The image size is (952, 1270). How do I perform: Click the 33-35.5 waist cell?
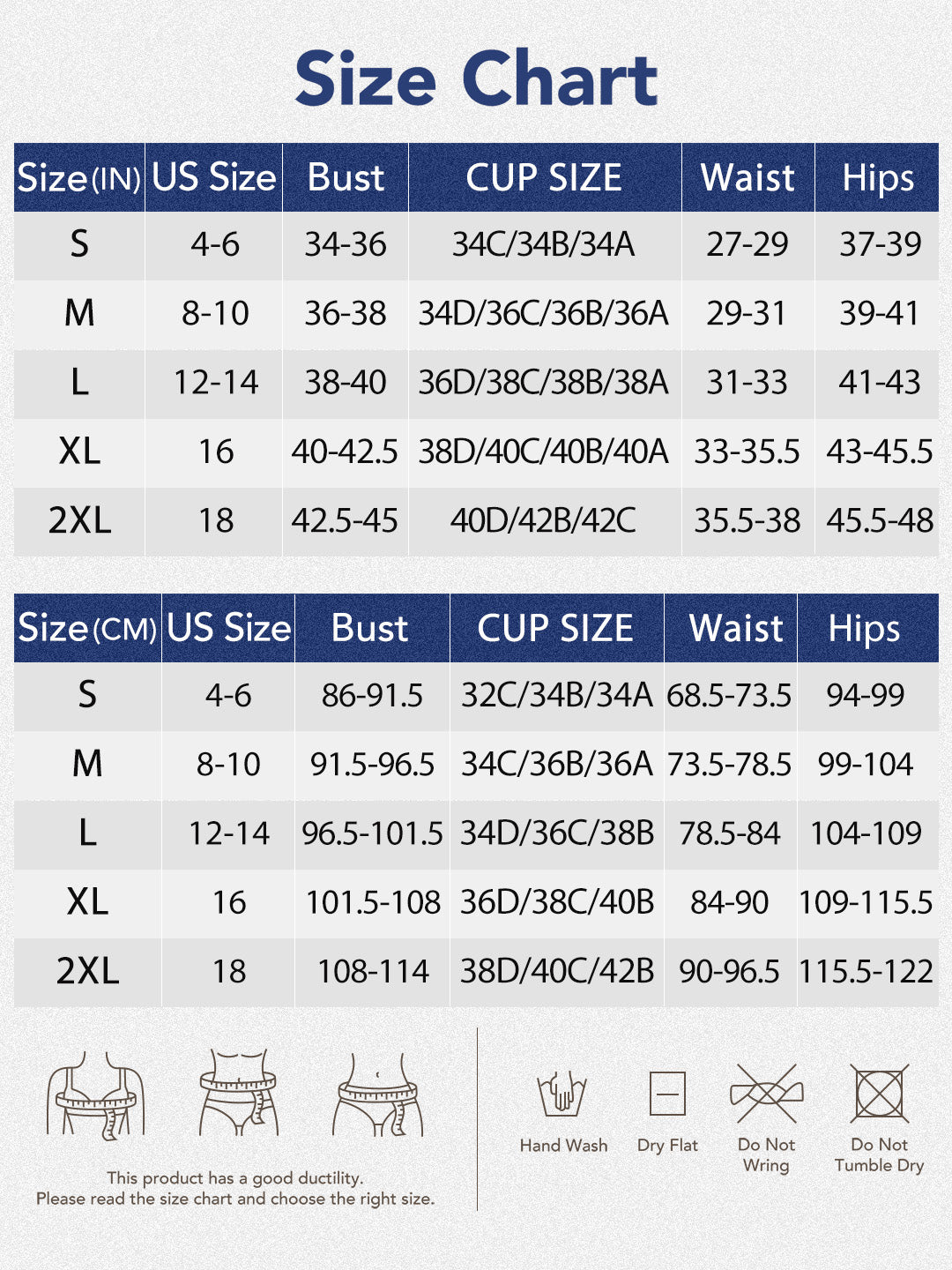[x=747, y=452]
